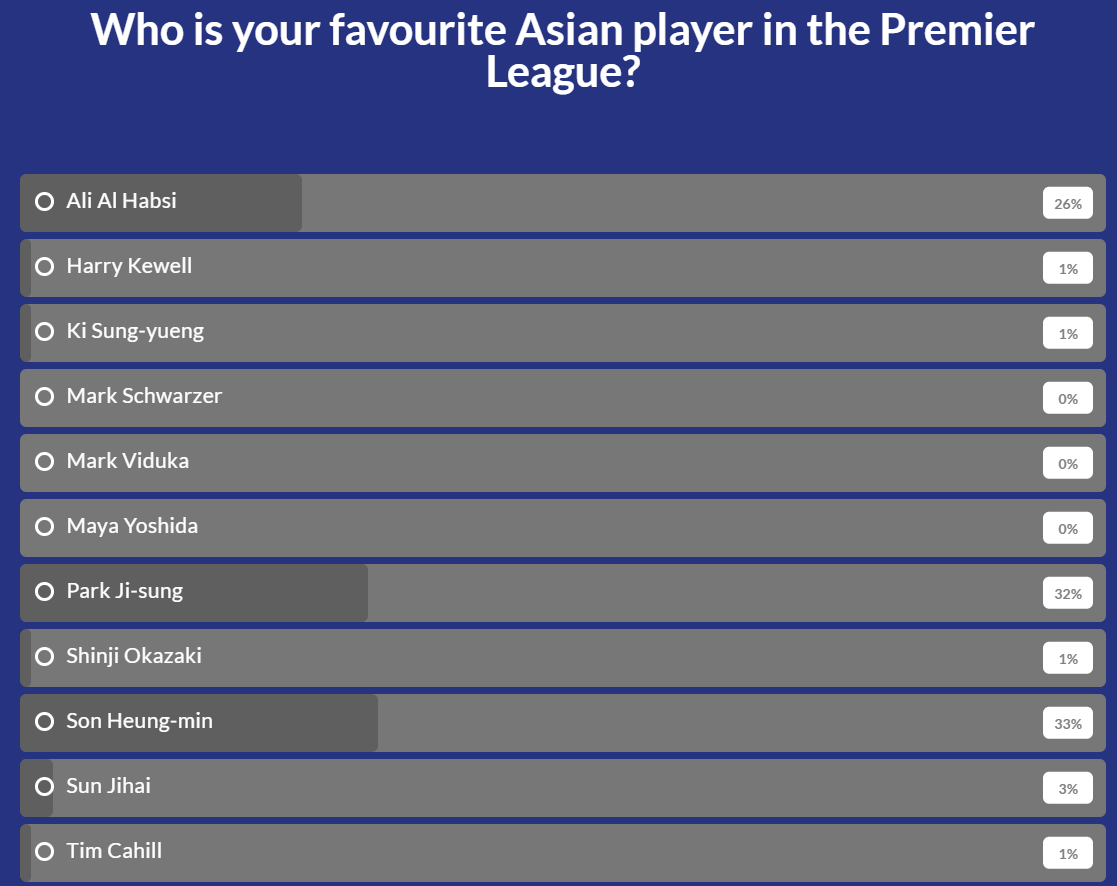Select Sun Jihai radio option
The height and width of the screenshot is (886, 1117).
click(44, 786)
